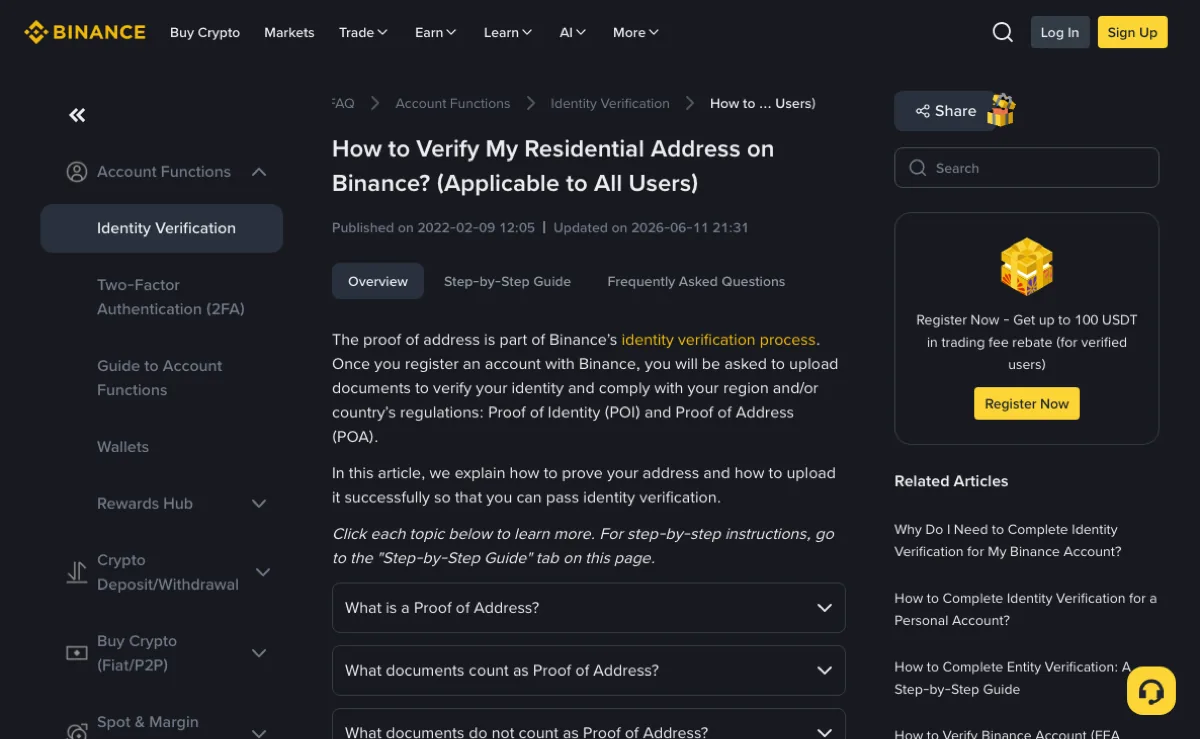Click the gift box icon beside Share
Image resolution: width=1200 pixels, height=739 pixels.
1001,110
